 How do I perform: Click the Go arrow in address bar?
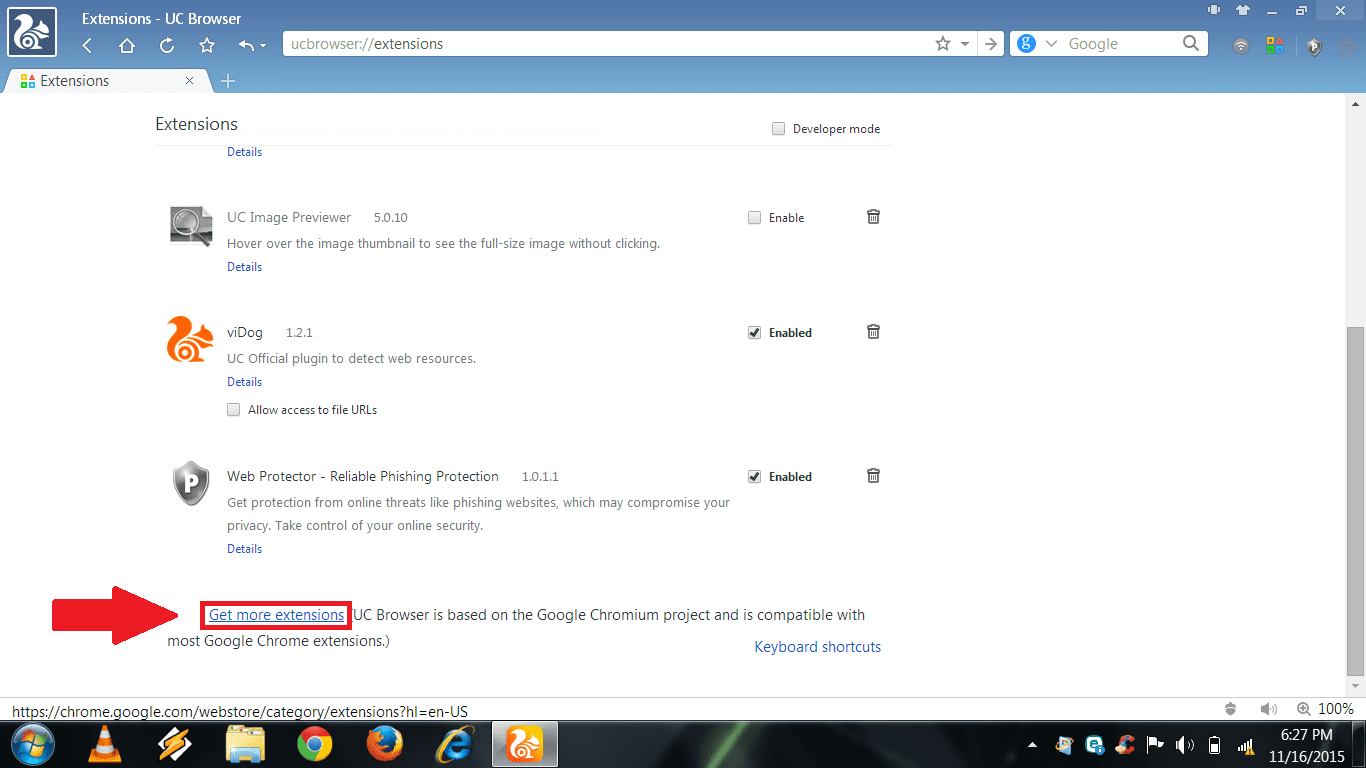pyautogui.click(x=991, y=44)
